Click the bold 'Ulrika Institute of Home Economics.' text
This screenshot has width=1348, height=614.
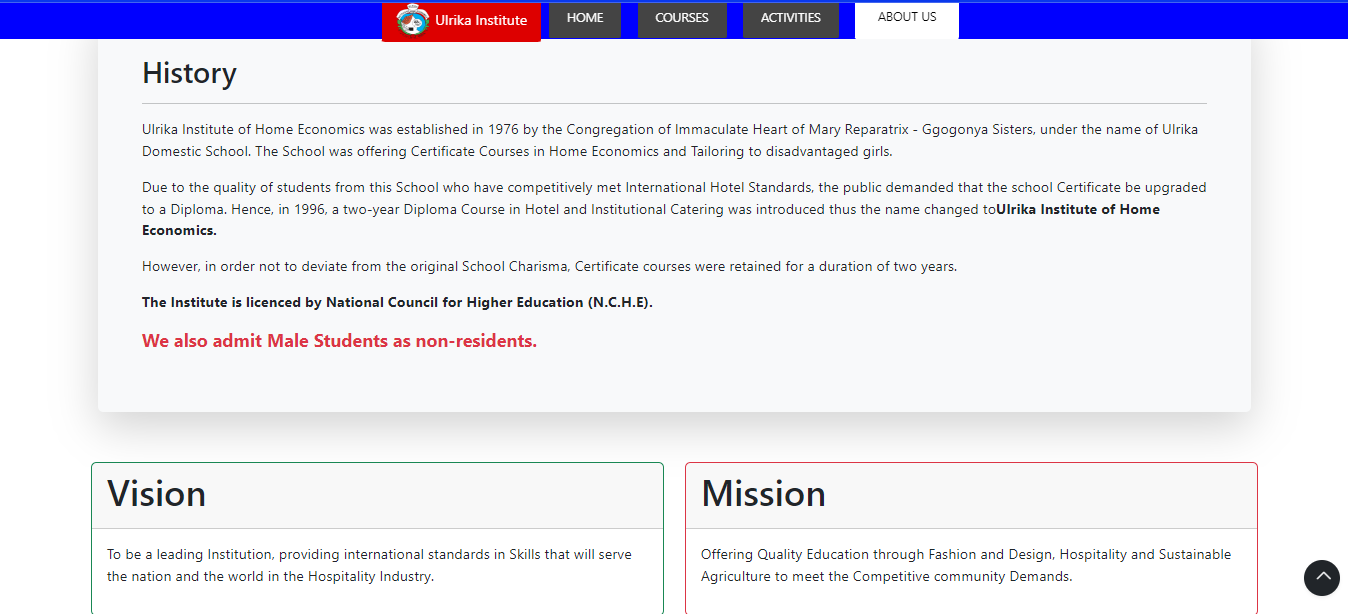[651, 219]
